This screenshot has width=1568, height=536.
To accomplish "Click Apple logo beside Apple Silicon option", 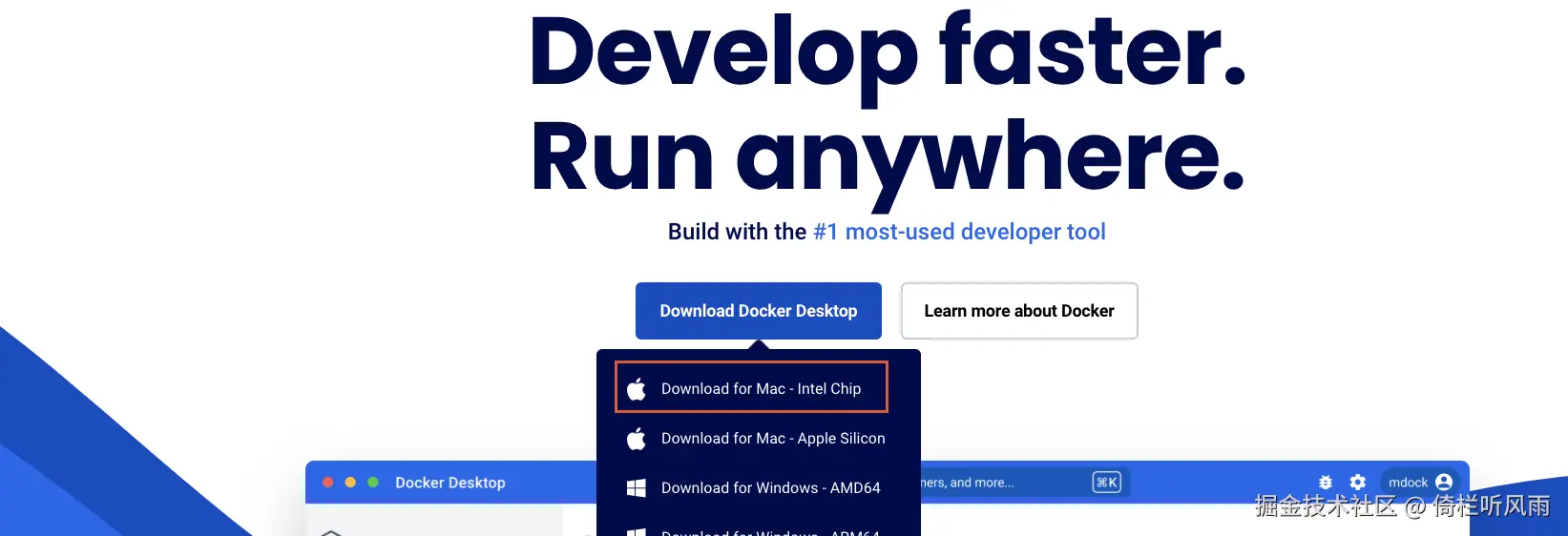I will click(637, 439).
